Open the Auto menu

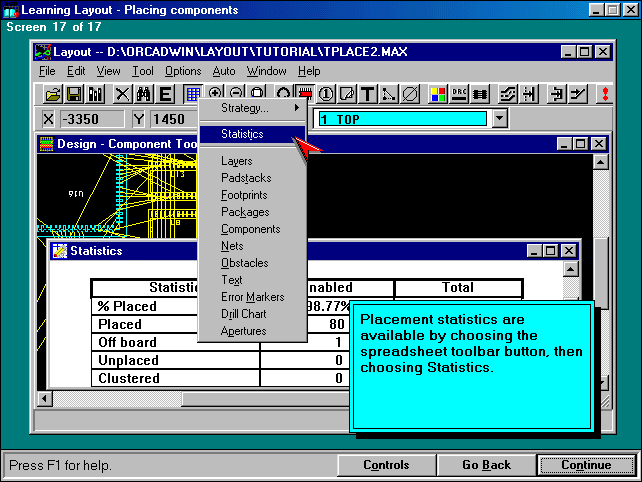click(224, 71)
